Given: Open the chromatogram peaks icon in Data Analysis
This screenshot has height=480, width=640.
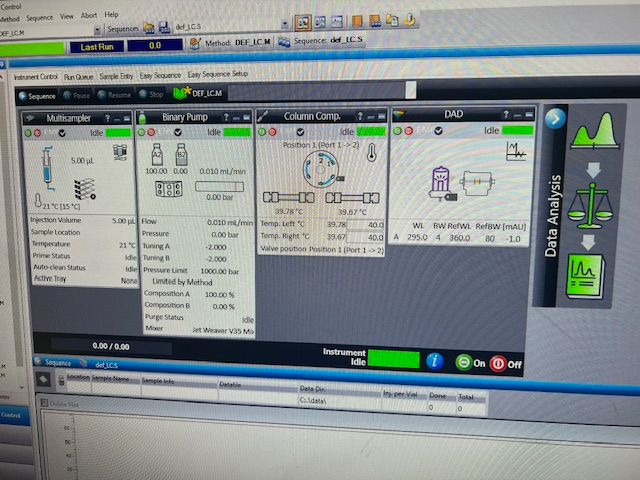Looking at the screenshot, I should click(x=595, y=131).
